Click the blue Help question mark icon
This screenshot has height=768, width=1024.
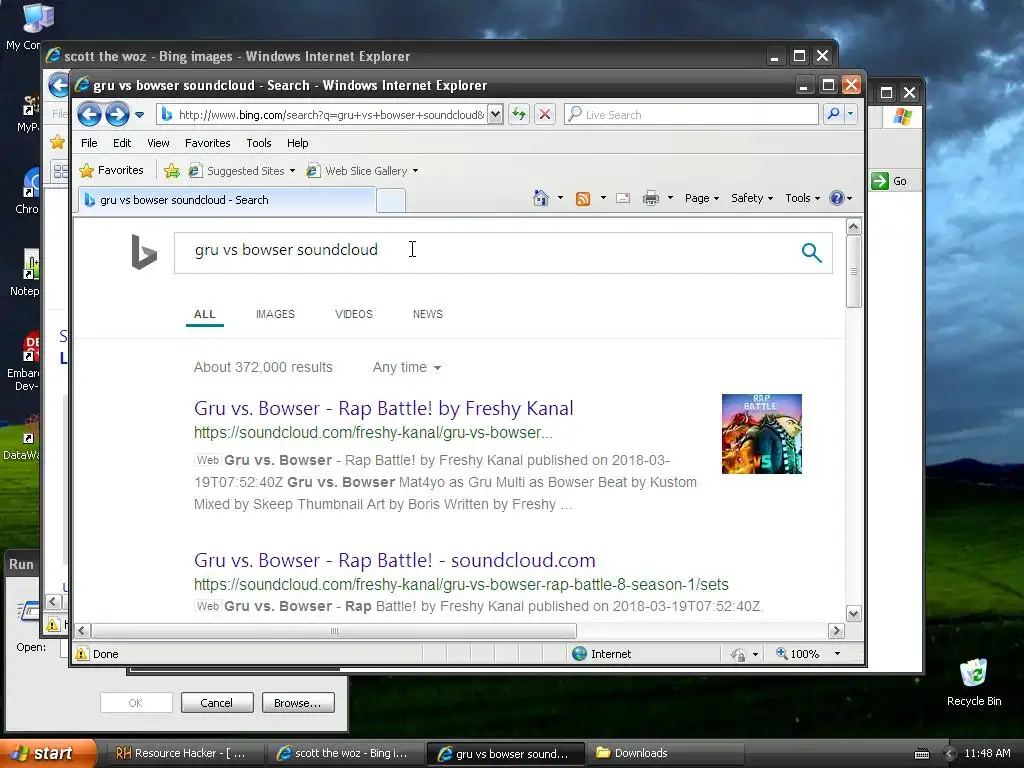(x=837, y=198)
